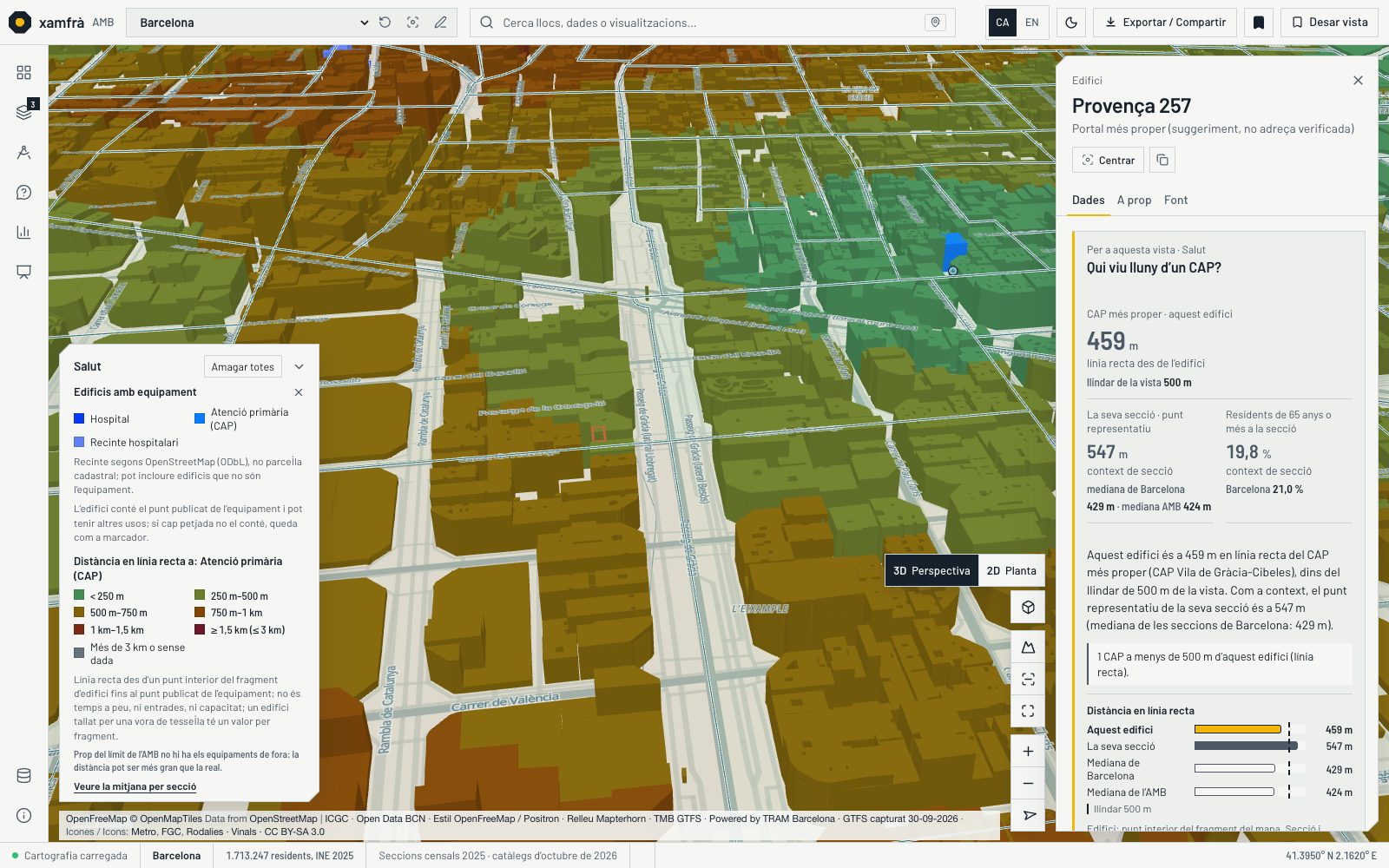Open the presentation board icon in the sidebar
Image resolution: width=1389 pixels, height=868 pixels.
23,272
